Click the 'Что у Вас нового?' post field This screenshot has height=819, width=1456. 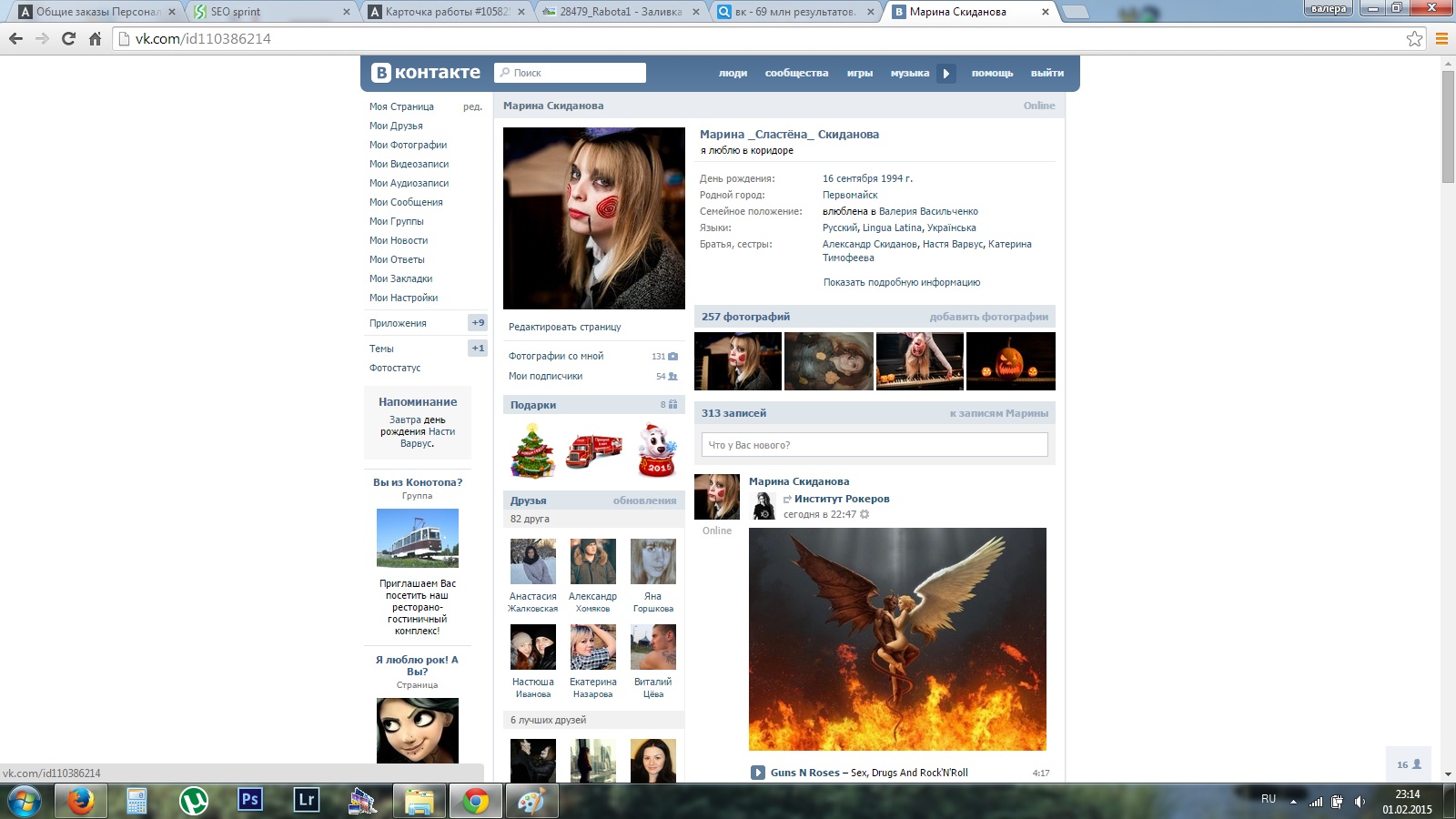point(875,445)
